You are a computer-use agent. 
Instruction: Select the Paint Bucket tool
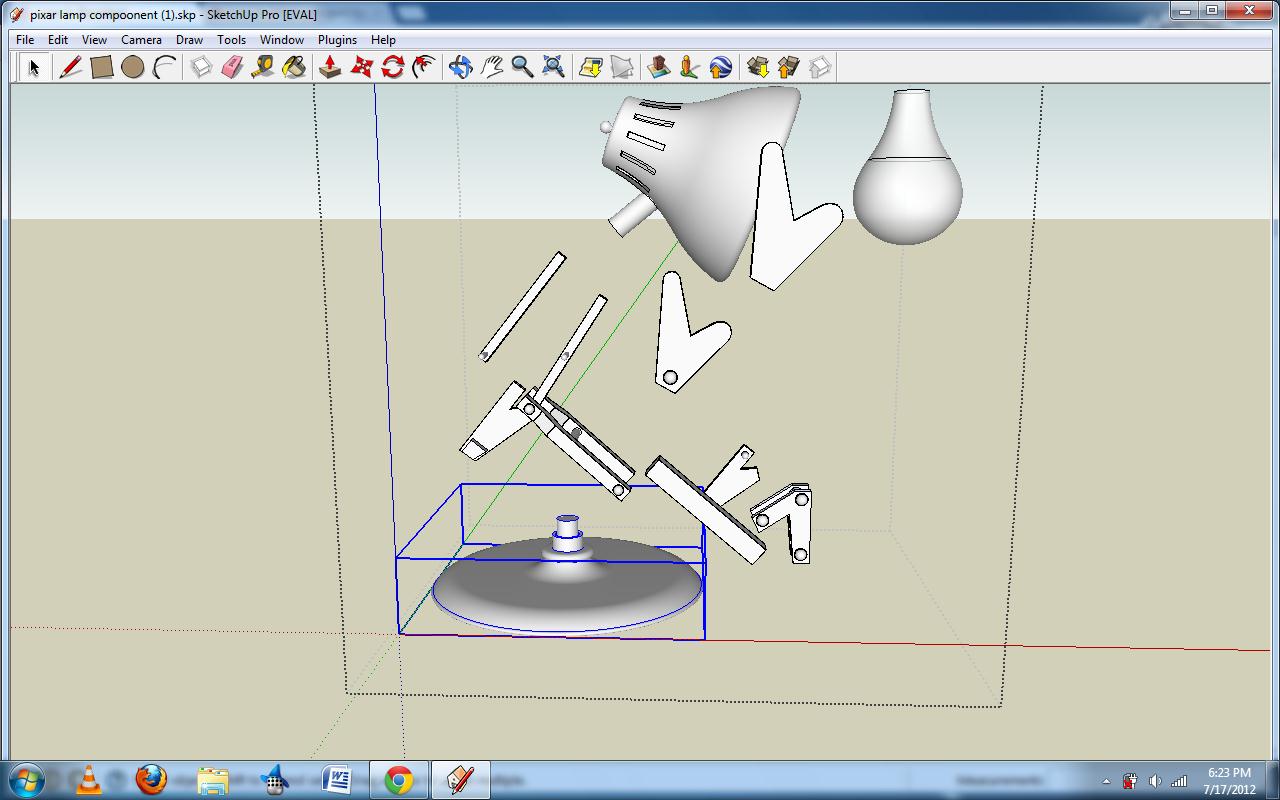(x=294, y=67)
